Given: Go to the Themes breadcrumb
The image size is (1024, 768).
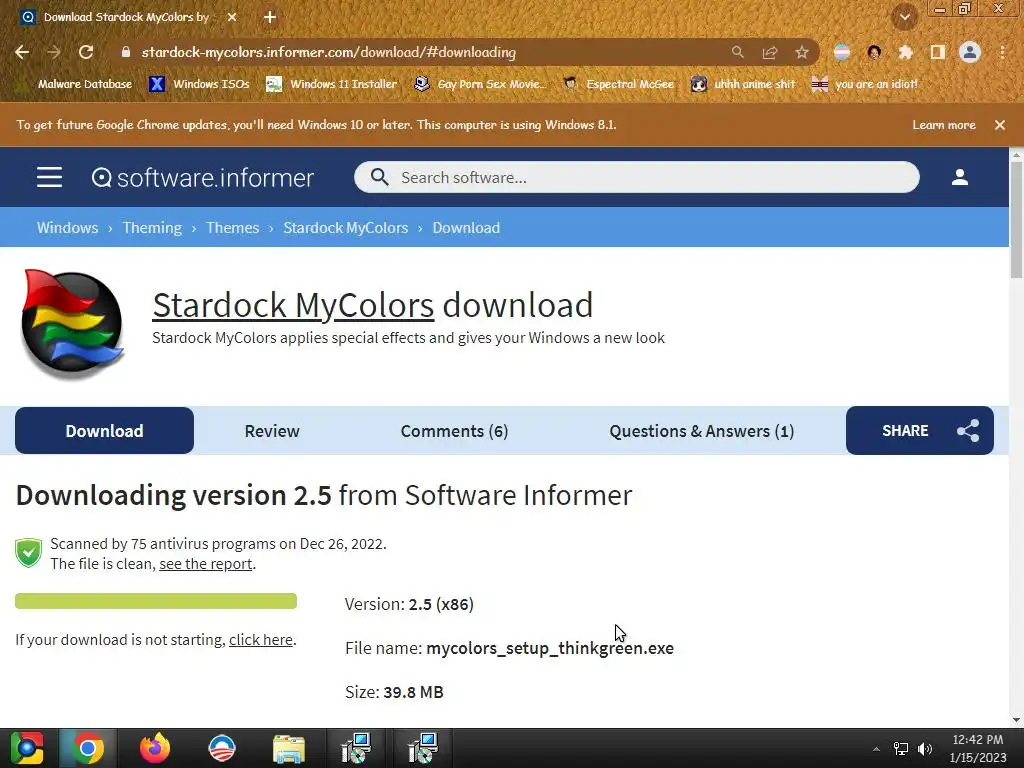Looking at the screenshot, I should (232, 228).
